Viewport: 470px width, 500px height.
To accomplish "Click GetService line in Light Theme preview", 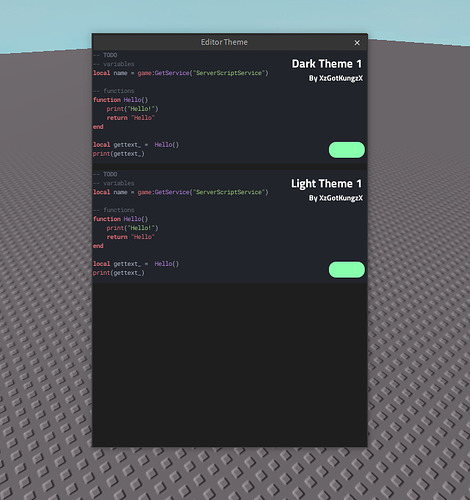I will [181, 192].
